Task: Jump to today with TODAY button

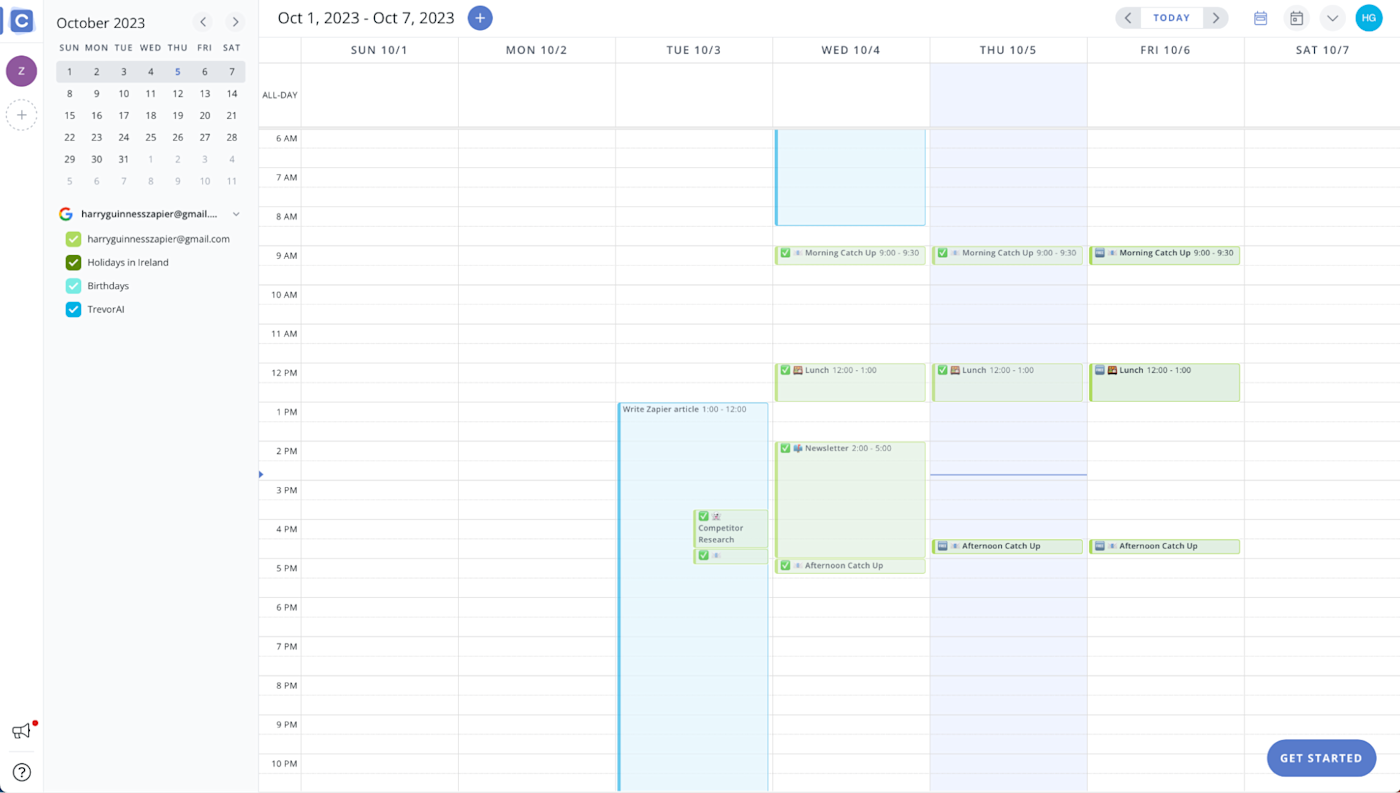Action: coord(1172,18)
